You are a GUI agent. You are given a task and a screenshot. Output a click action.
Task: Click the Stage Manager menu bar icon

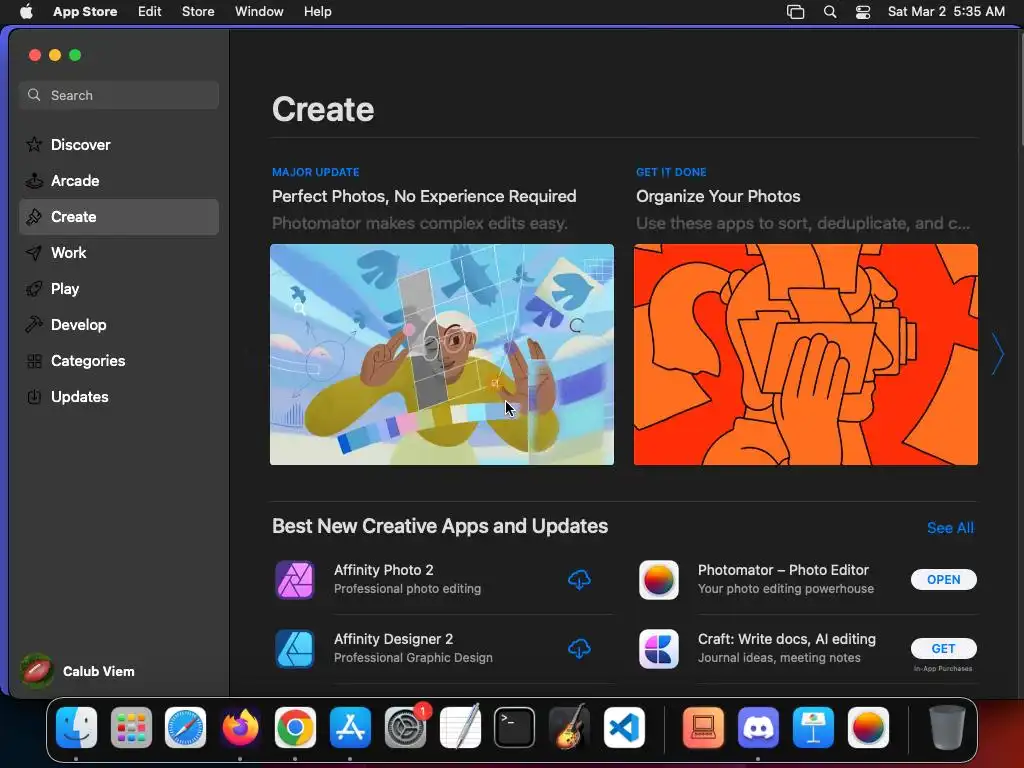click(795, 12)
